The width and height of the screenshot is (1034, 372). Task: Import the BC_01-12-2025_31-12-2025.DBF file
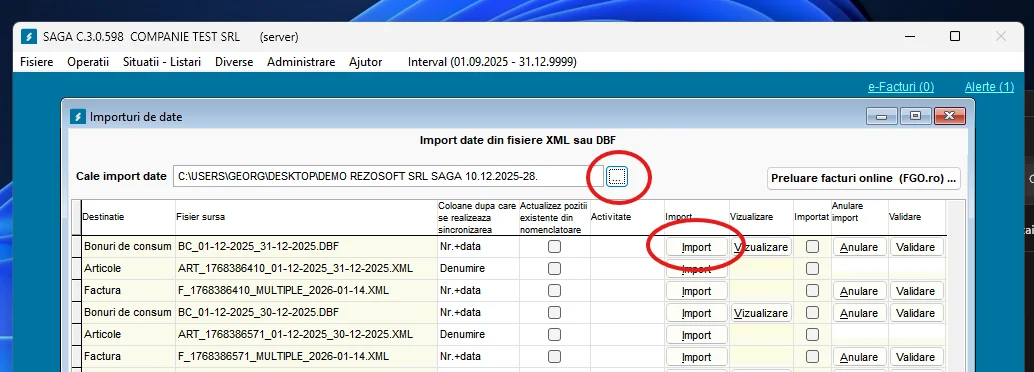tap(696, 247)
